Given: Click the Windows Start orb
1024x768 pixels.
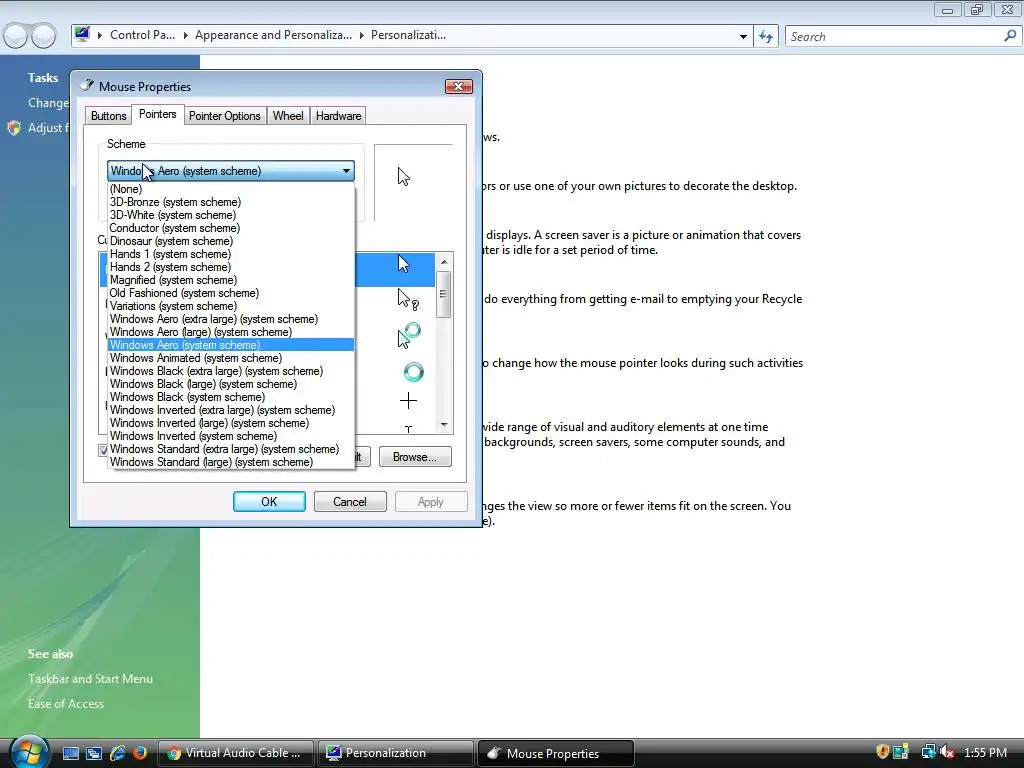Looking at the screenshot, I should coord(29,751).
